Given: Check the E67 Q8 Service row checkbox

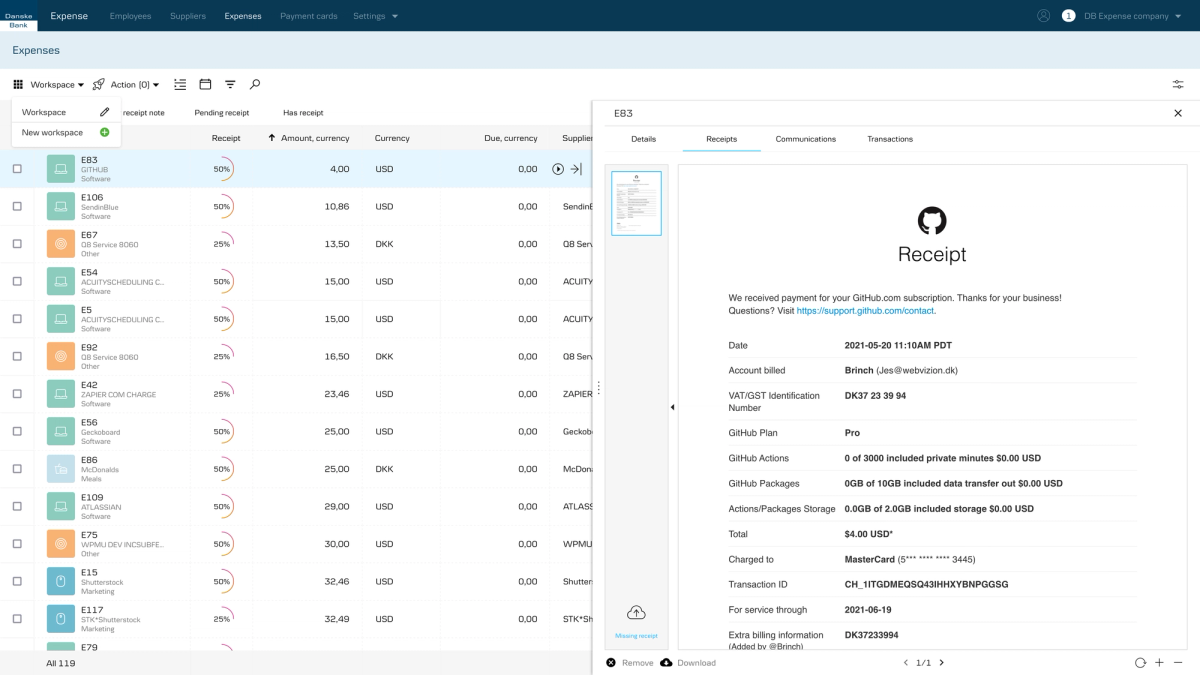Looking at the screenshot, I should (17, 244).
